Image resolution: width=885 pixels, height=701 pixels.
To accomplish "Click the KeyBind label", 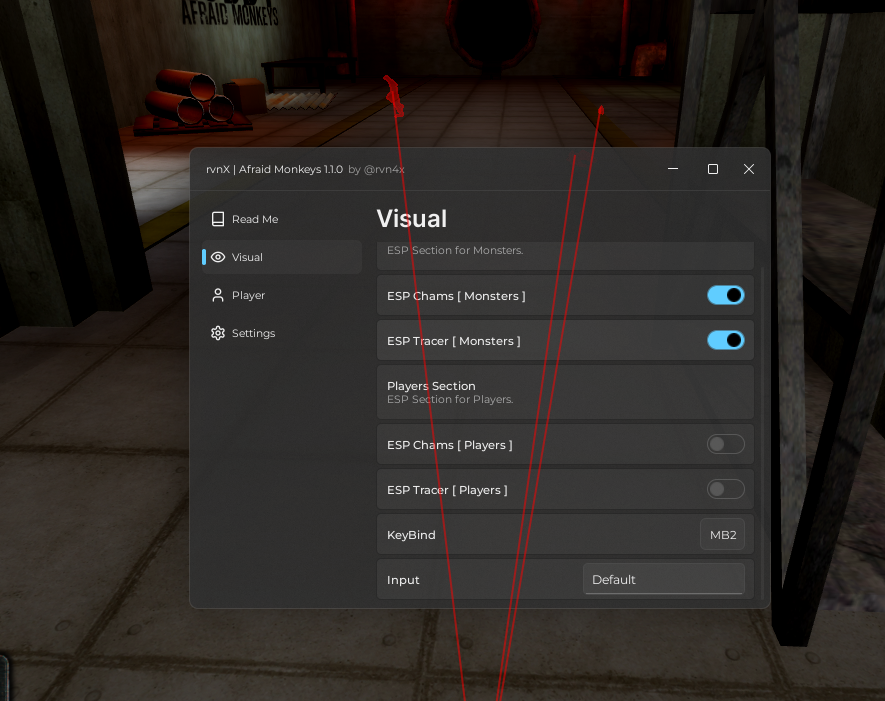I will coord(411,535).
